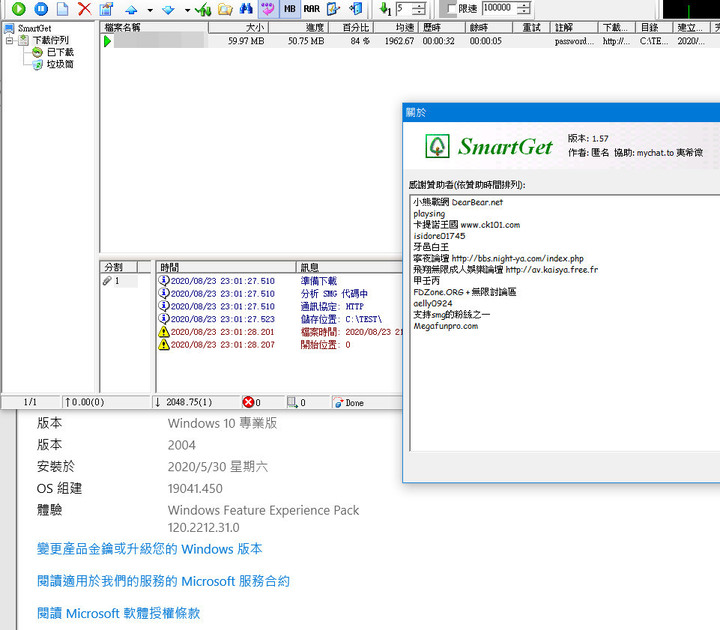
Task: Open task properties icon in toolbar
Action: pyautogui.click(x=106, y=9)
